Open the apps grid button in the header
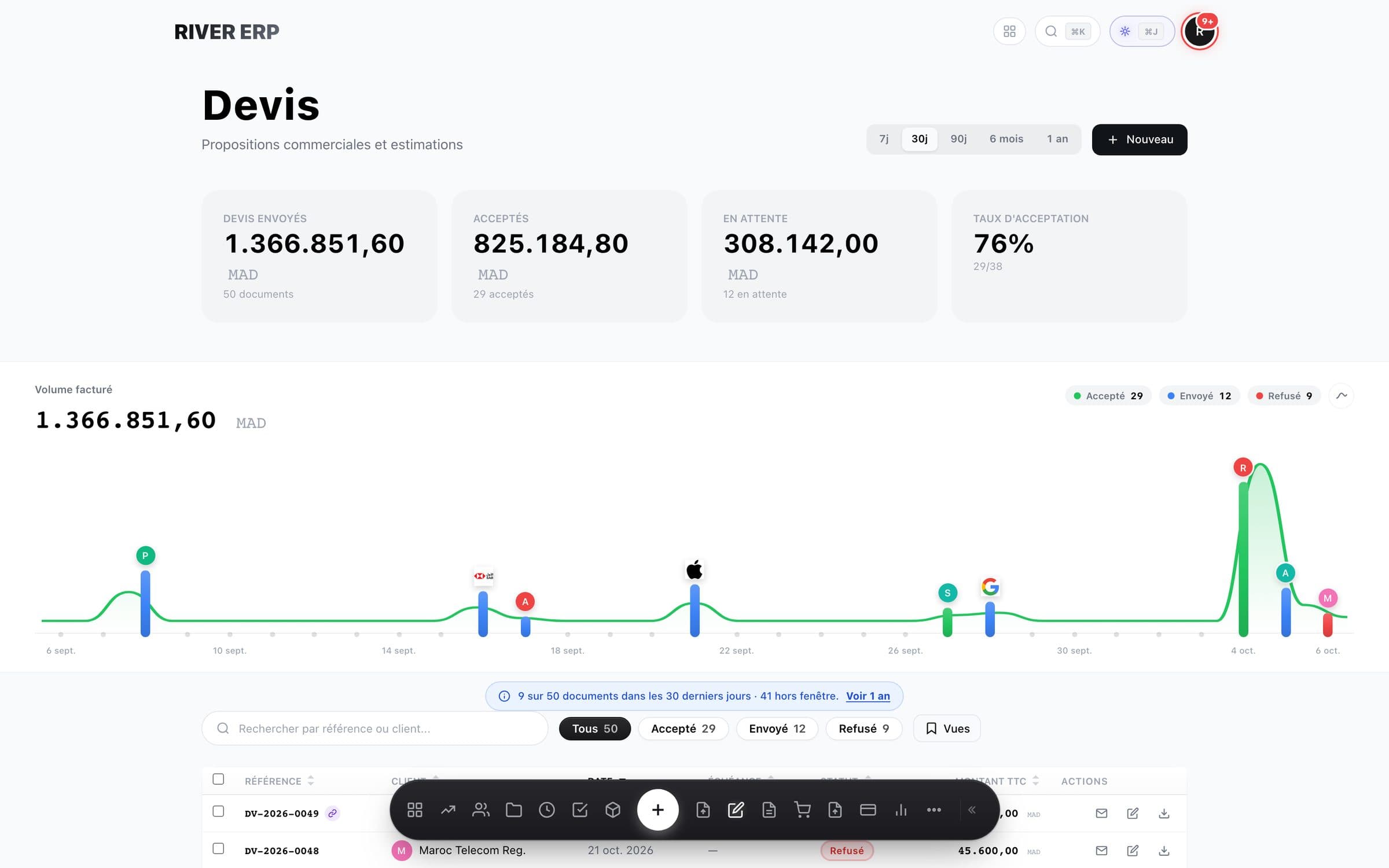Screen dimensions: 1389x868 click(x=1009, y=31)
